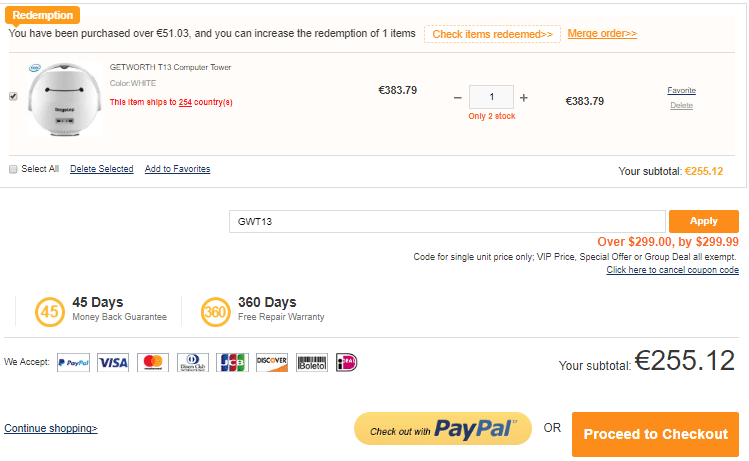Click the PayPal payment icon
Image resolution: width=749 pixels, height=461 pixels.
[74, 362]
